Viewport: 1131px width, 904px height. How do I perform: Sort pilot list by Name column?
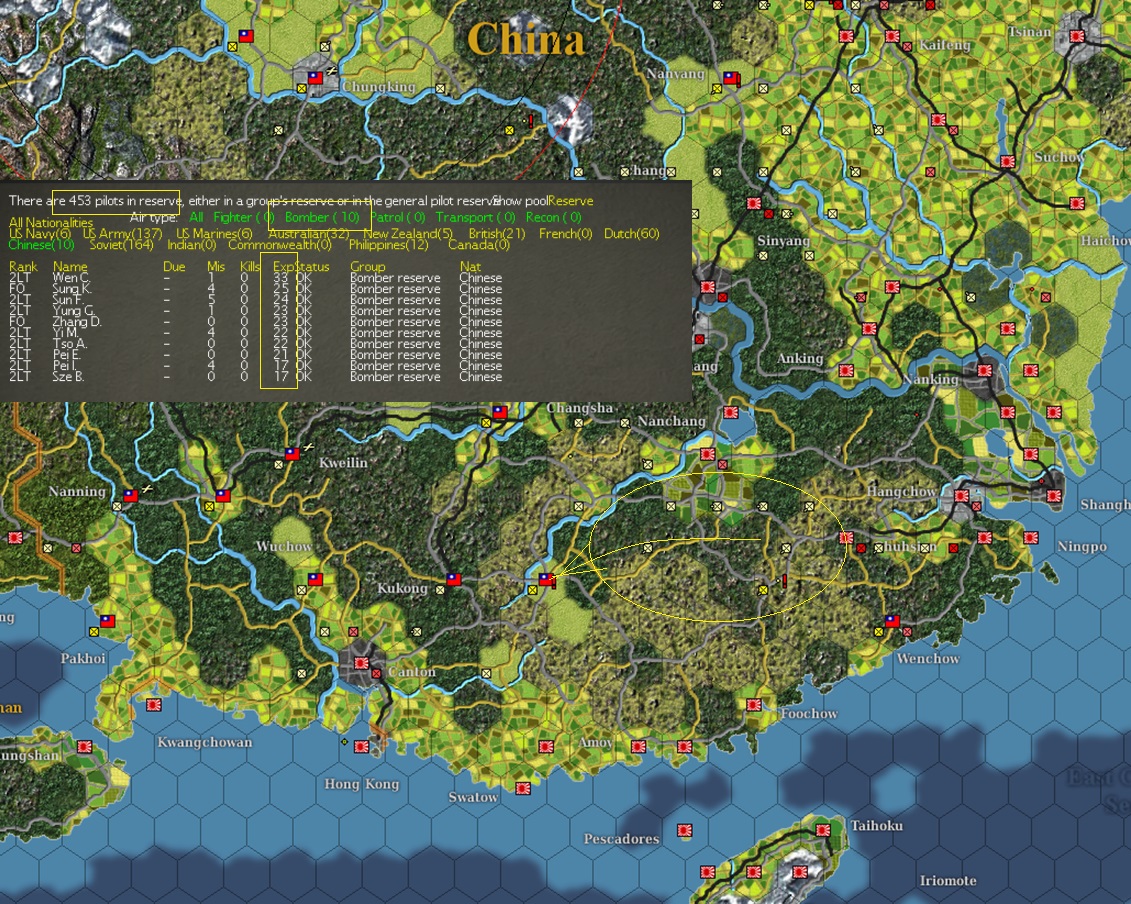coord(70,267)
